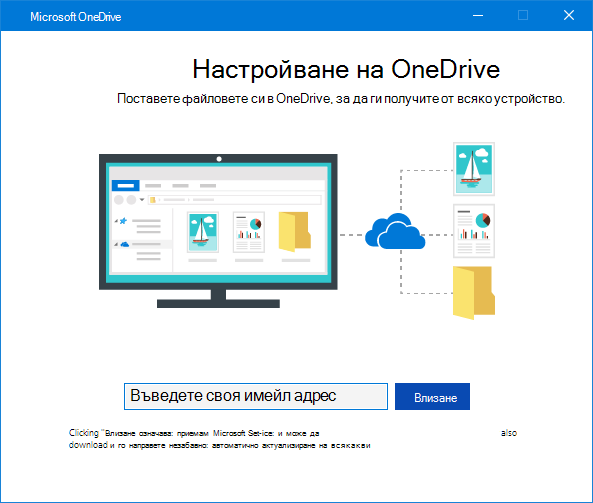Image resolution: width=593 pixels, height=503 pixels.
Task: Close the Microsoft OneDrive setup window
Action: pyautogui.click(x=569, y=16)
